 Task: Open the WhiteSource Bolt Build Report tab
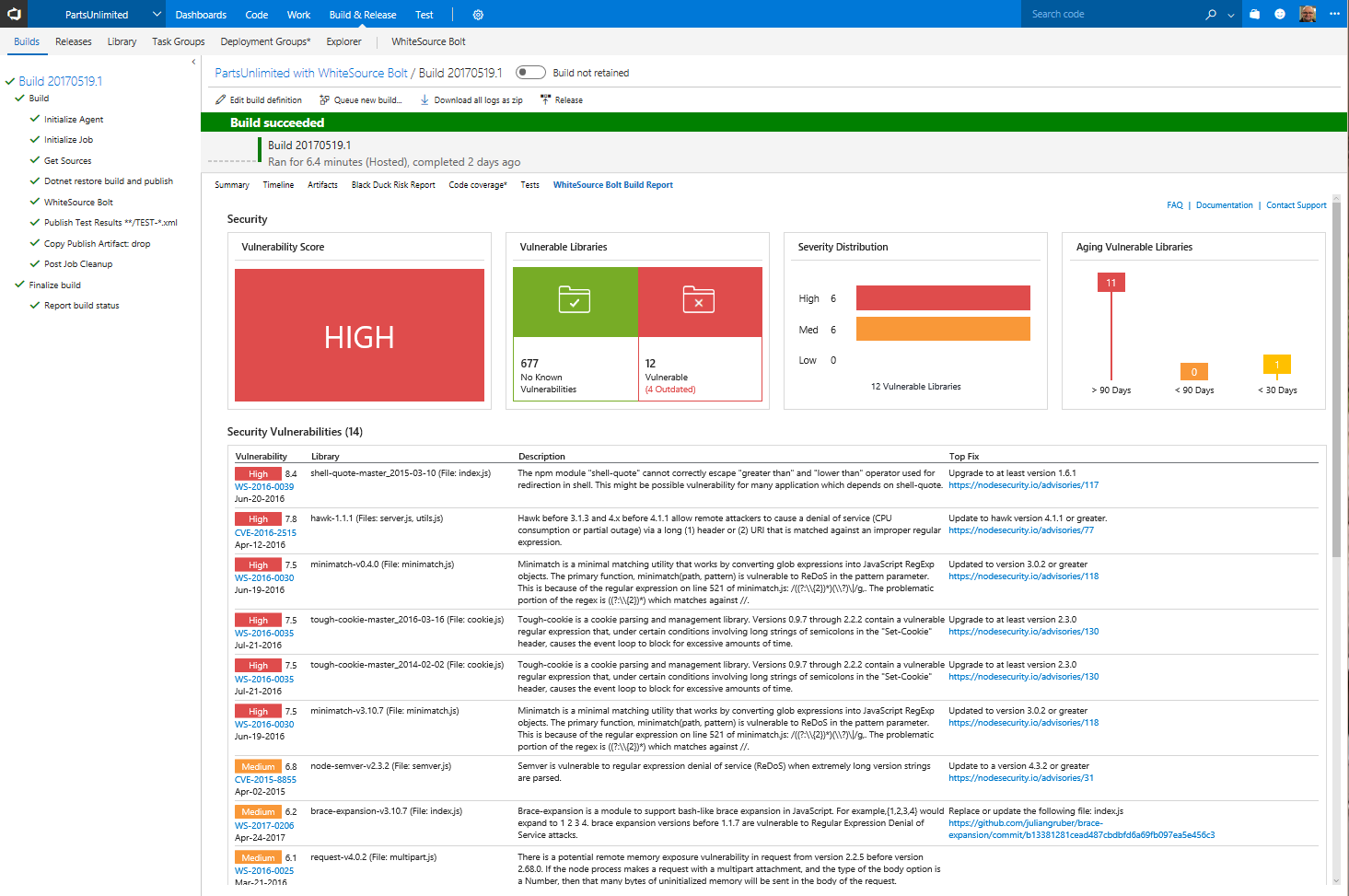pos(613,185)
